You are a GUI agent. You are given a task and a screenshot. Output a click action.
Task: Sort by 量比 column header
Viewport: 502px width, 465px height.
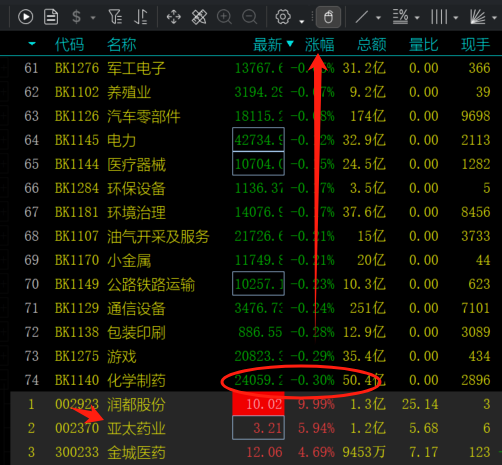point(424,44)
